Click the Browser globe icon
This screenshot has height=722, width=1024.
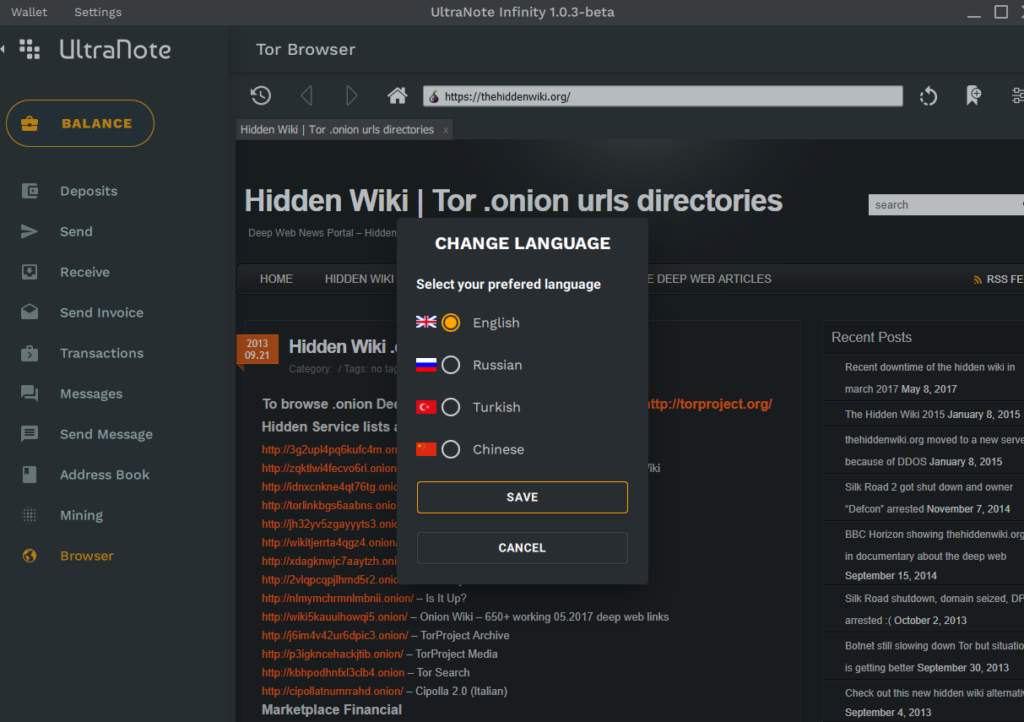[29, 556]
